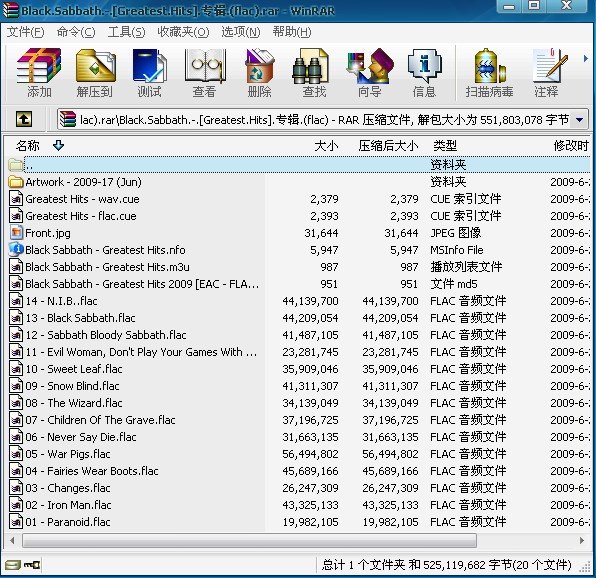The width and height of the screenshot is (596, 578).
Task: Open the 查看 (View) toolbar icon
Action: point(204,65)
